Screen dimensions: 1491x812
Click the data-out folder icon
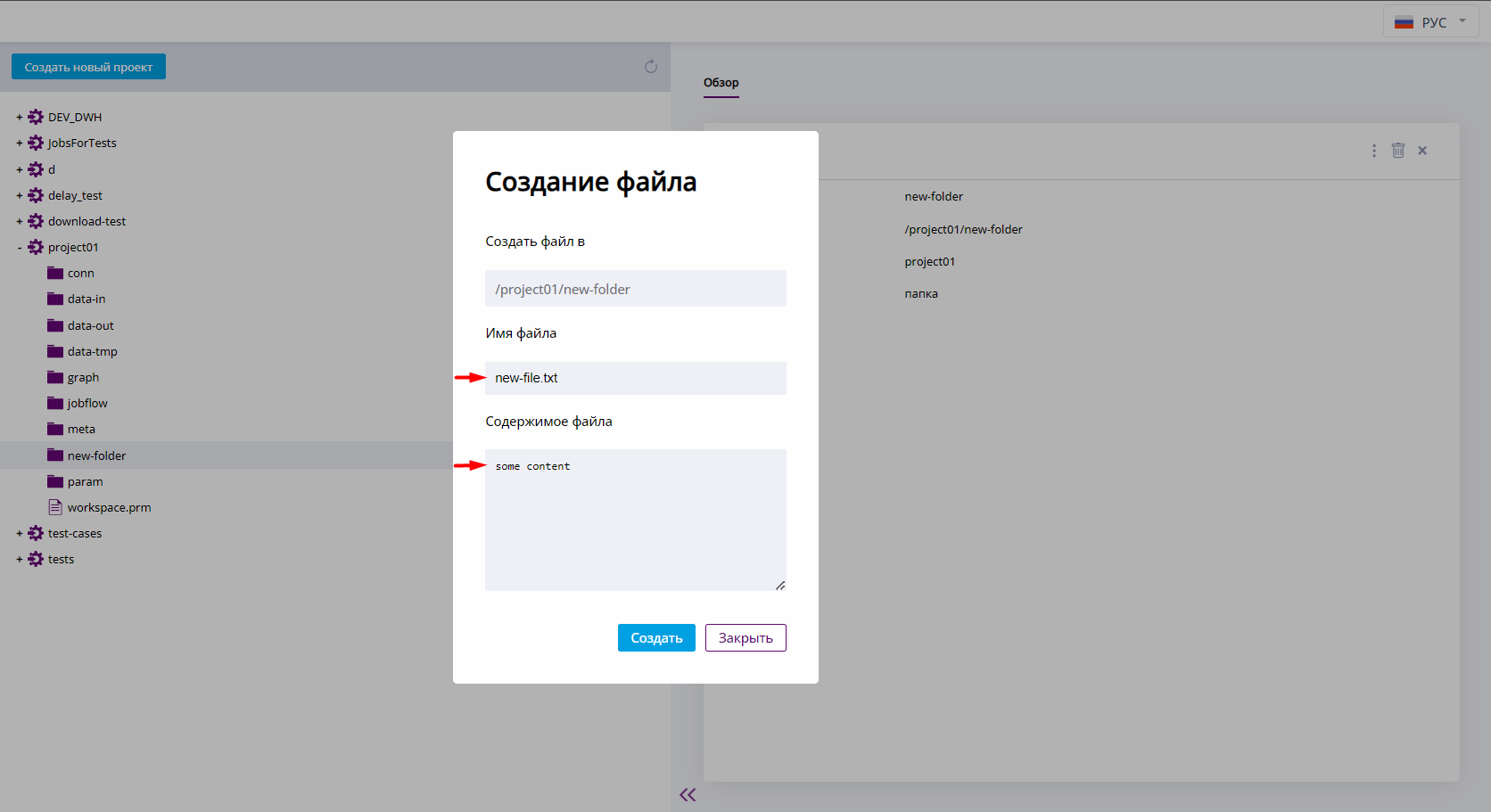pos(55,325)
